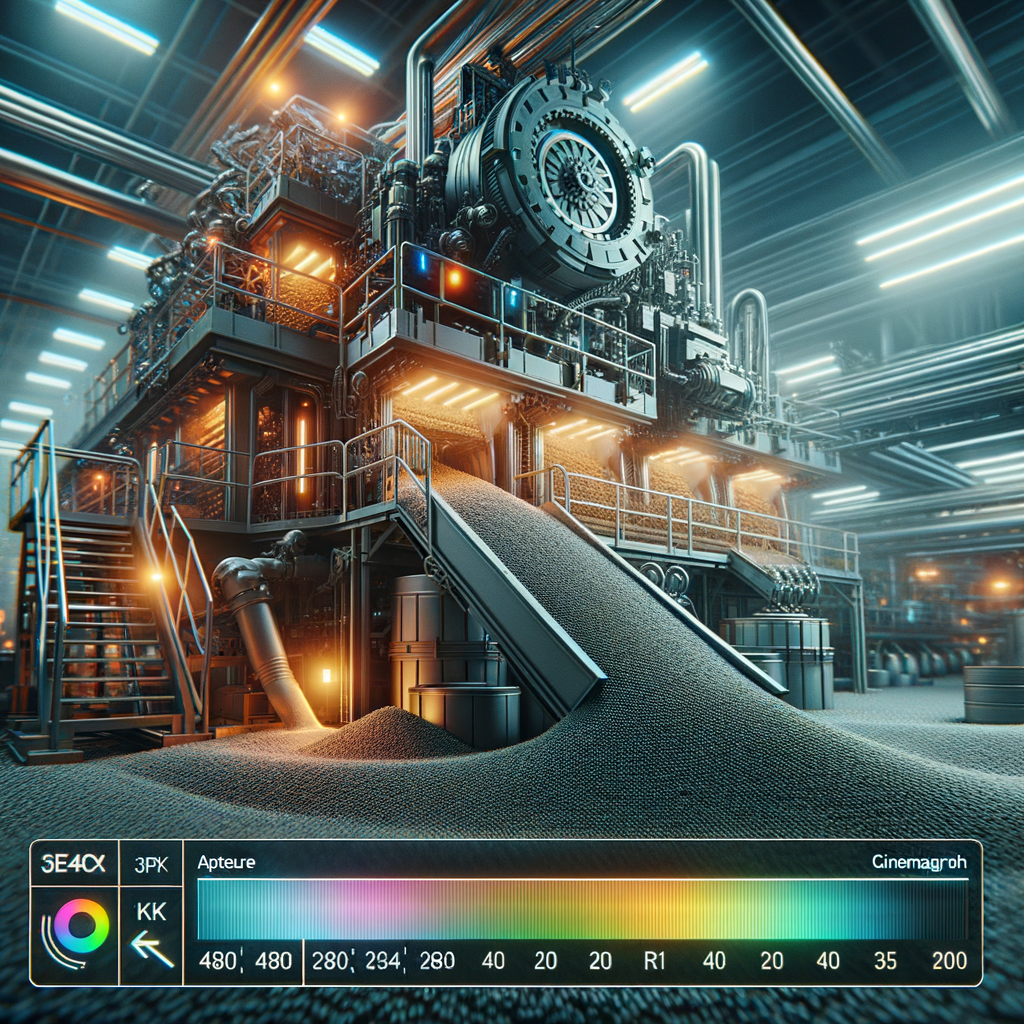This screenshot has width=1024, height=1024.
Task: Open the Apteure label
Action: [x=226, y=862]
